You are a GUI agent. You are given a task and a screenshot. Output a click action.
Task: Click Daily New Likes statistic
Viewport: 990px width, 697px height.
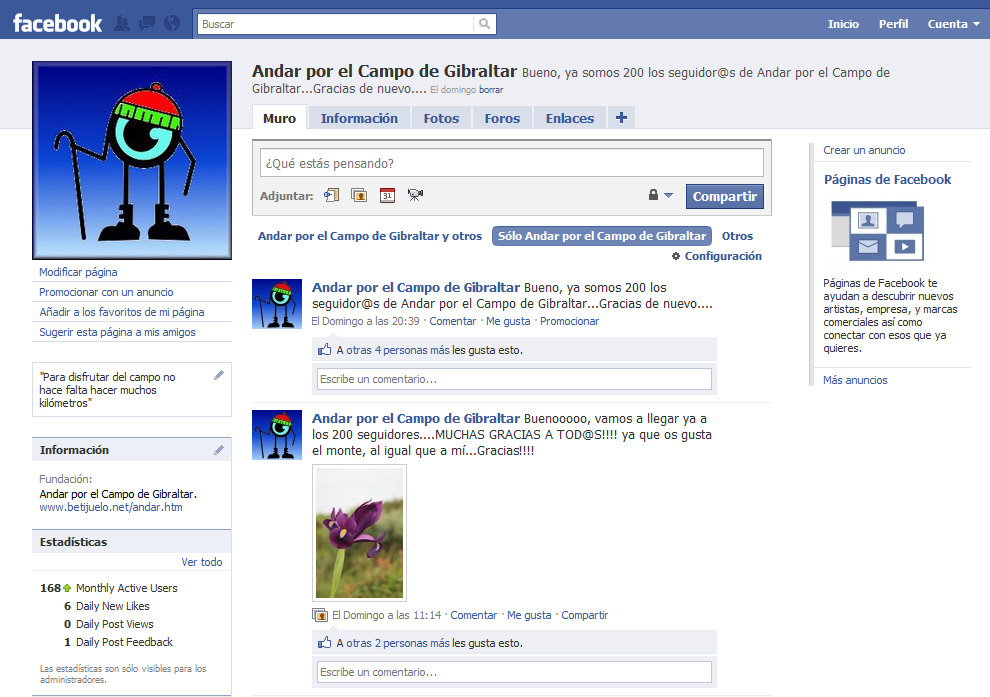(x=107, y=606)
